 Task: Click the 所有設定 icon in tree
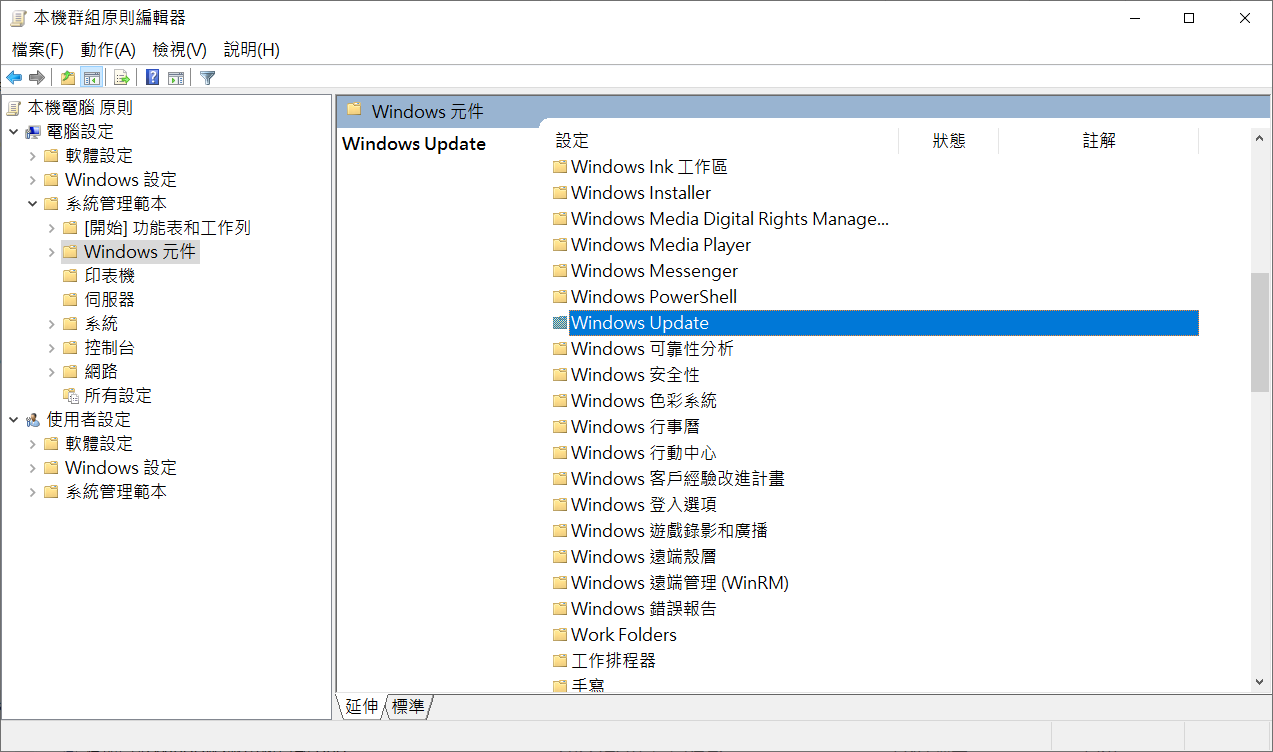[x=70, y=396]
